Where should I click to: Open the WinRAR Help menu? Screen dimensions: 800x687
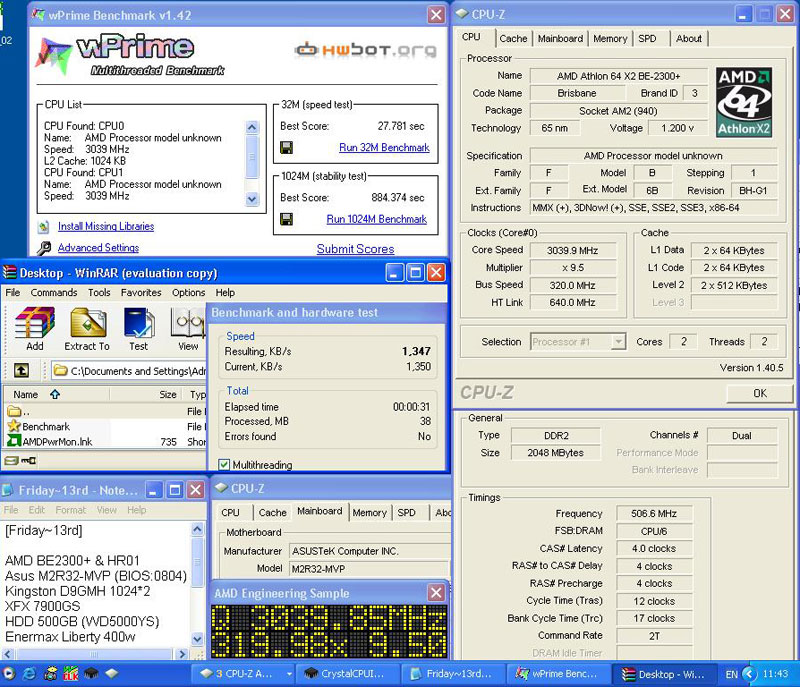click(225, 293)
